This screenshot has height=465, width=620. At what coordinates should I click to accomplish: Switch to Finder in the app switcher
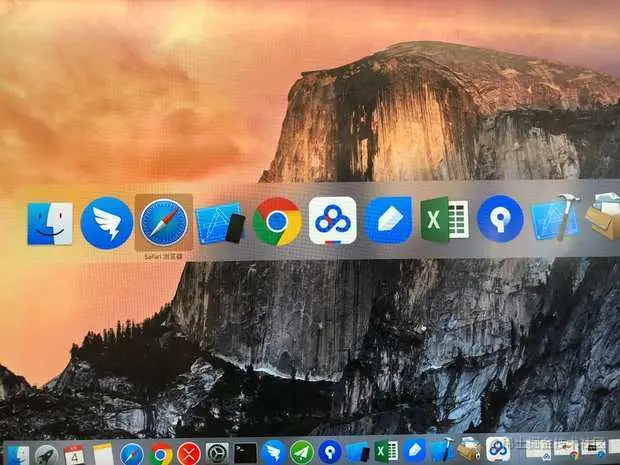click(x=50, y=224)
